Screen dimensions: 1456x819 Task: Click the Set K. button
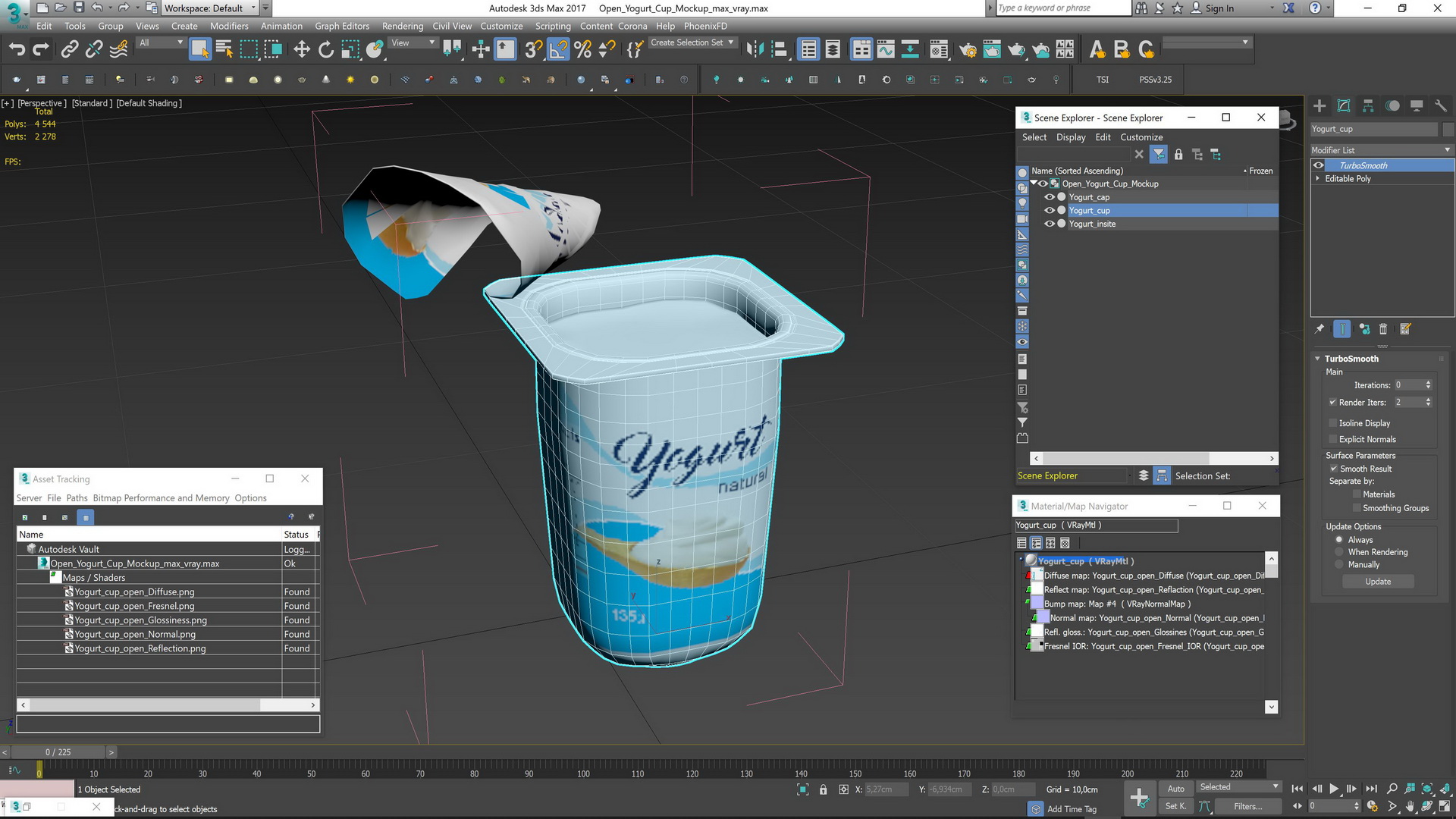pyautogui.click(x=1175, y=806)
